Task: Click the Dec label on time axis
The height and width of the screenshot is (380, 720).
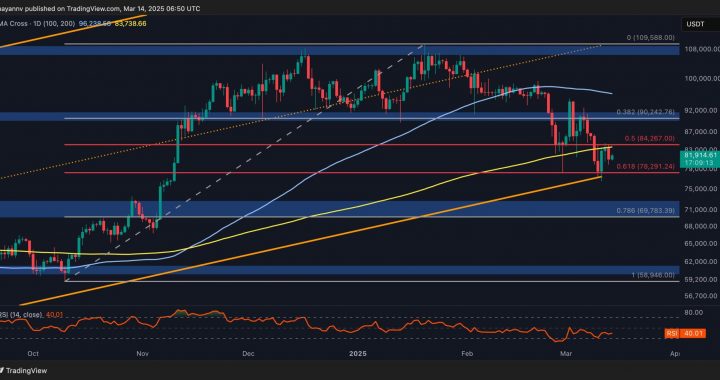Action: click(248, 354)
